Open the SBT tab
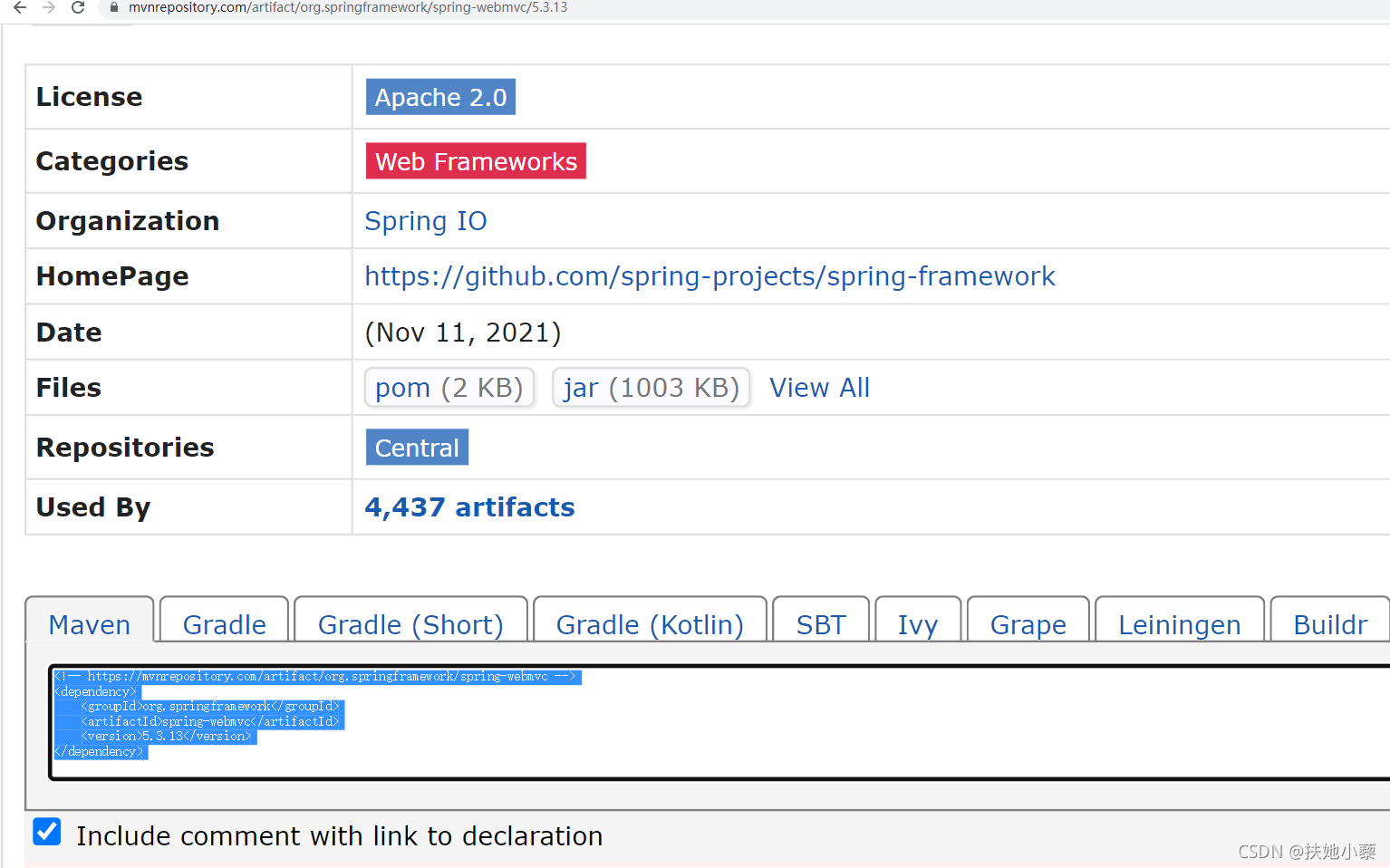Screen dimensions: 1390x868 821,620
